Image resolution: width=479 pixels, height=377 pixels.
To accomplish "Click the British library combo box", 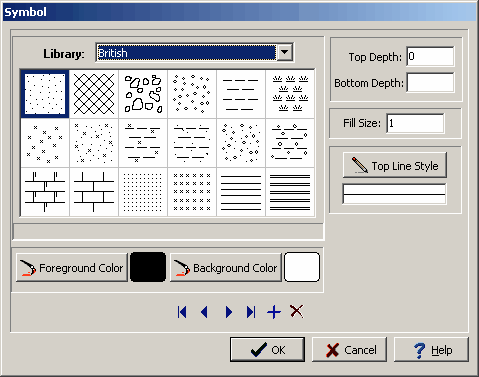I will pos(194,53).
